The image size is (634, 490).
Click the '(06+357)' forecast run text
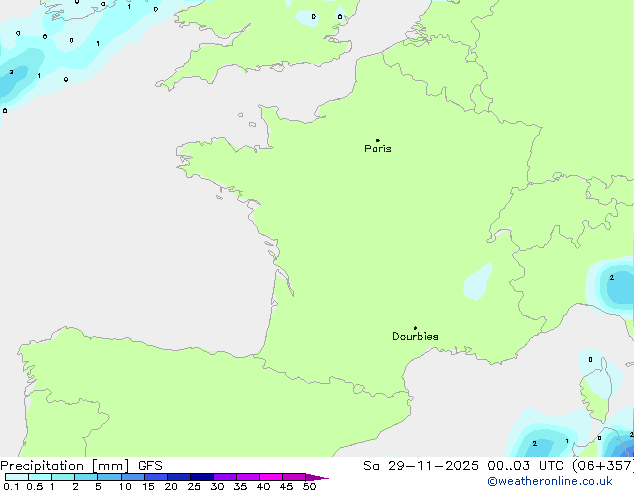[603, 466]
